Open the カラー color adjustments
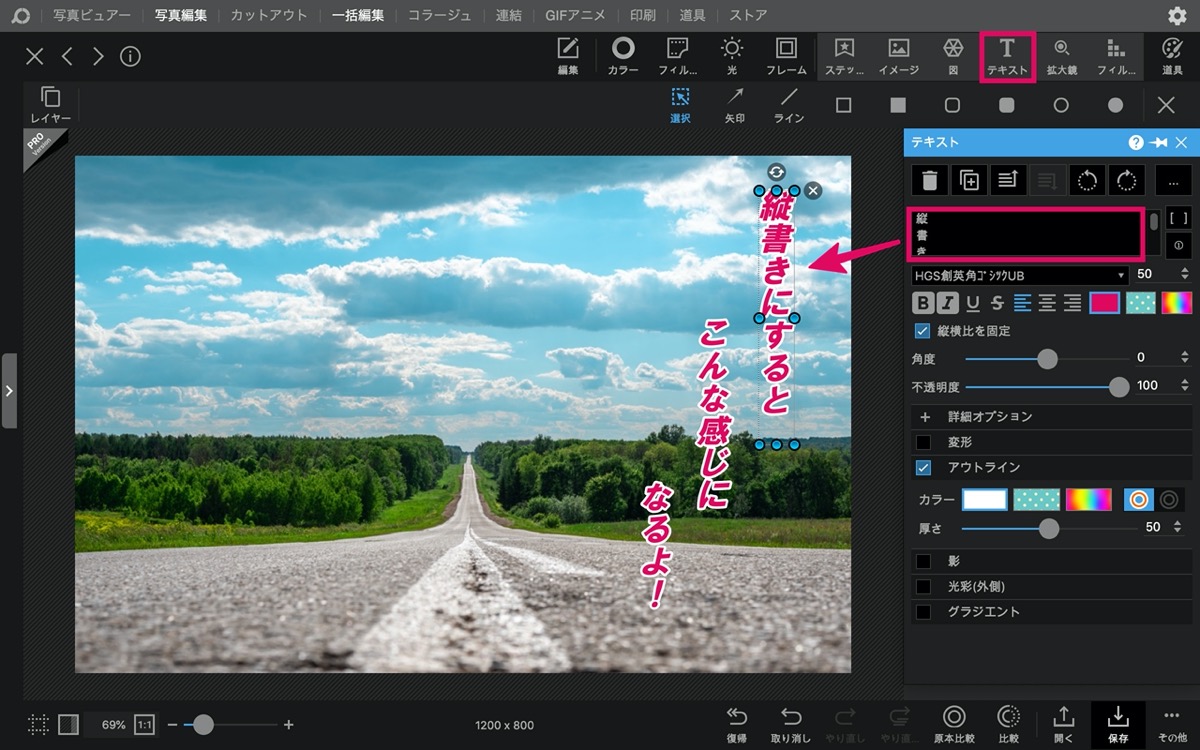This screenshot has width=1200, height=750. coord(623,56)
